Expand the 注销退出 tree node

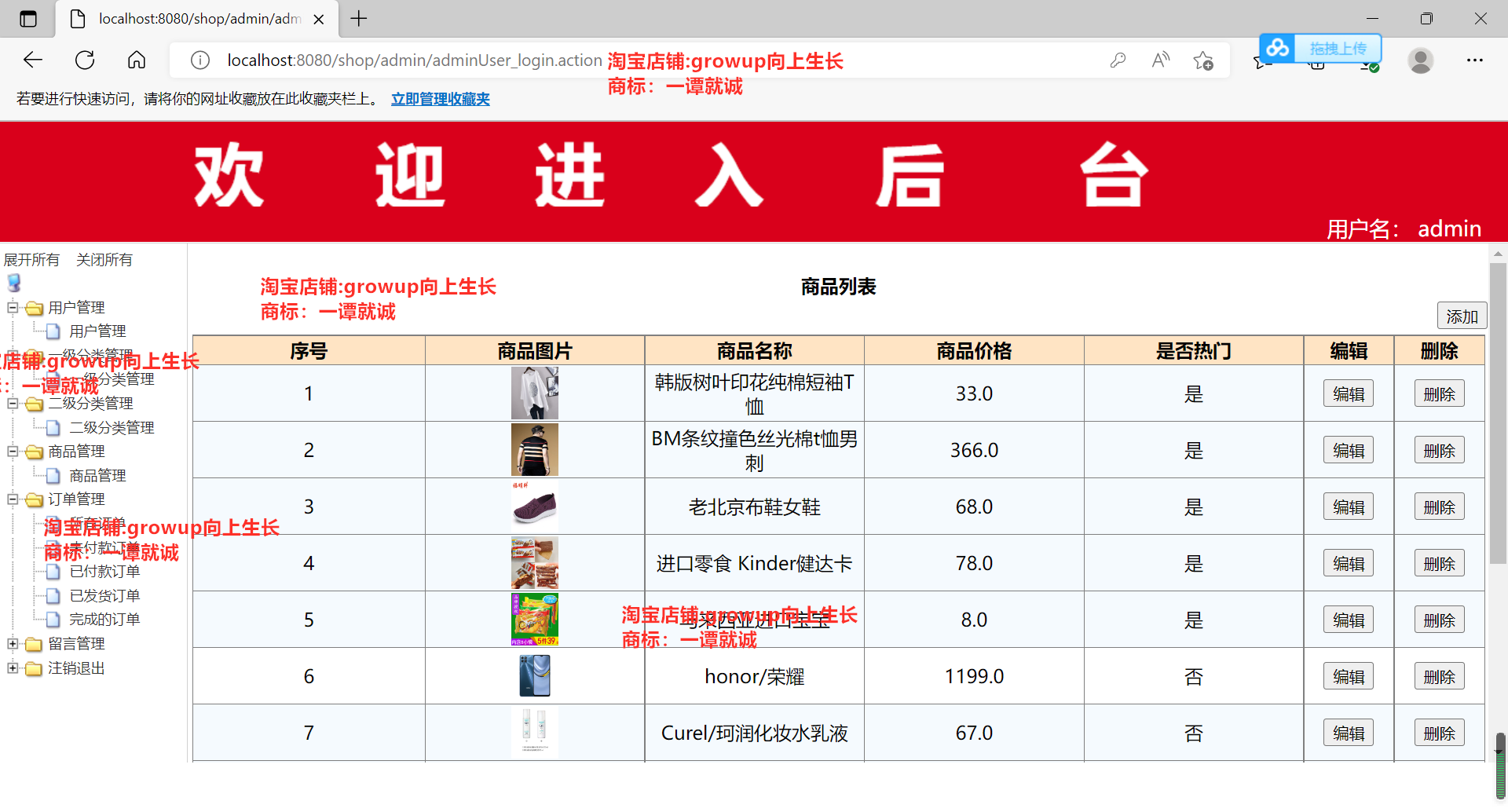tap(12, 668)
